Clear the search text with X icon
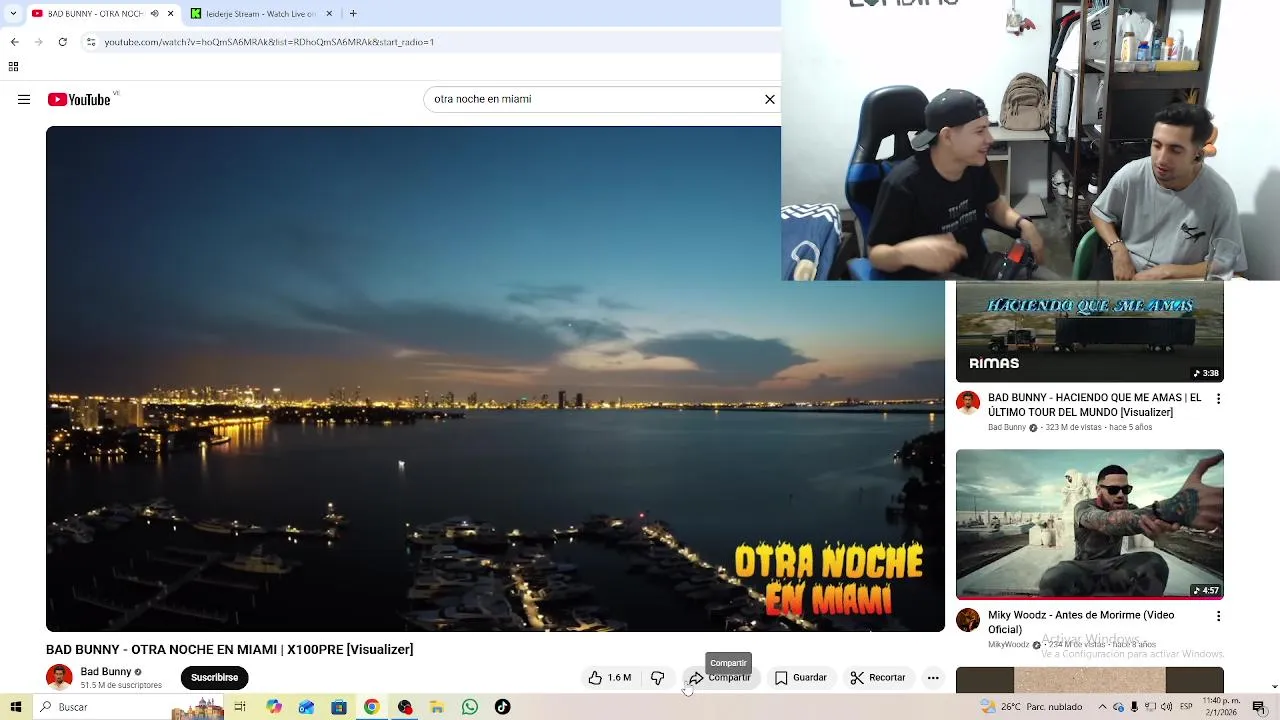This screenshot has height=720, width=1280. 770,99
